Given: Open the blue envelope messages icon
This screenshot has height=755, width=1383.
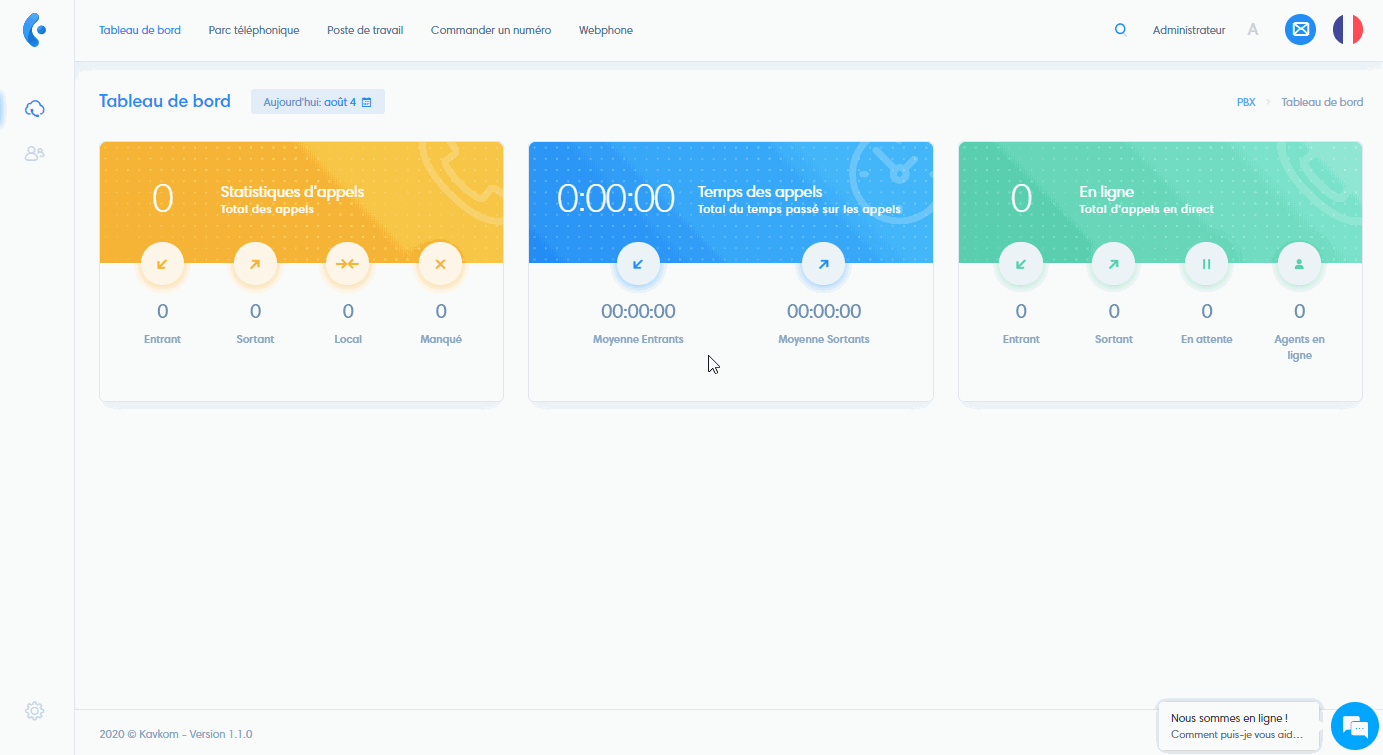Looking at the screenshot, I should pyautogui.click(x=1300, y=30).
